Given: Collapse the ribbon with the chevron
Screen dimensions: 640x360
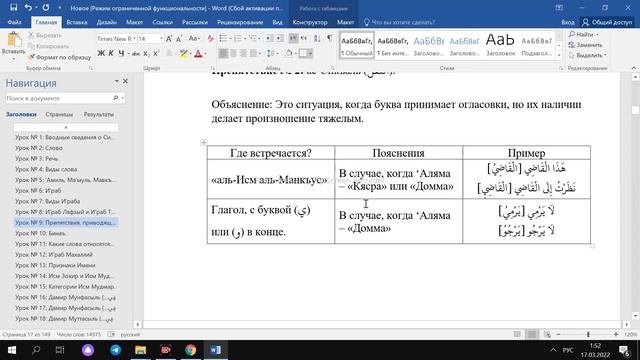Looking at the screenshot, I should point(633,68).
